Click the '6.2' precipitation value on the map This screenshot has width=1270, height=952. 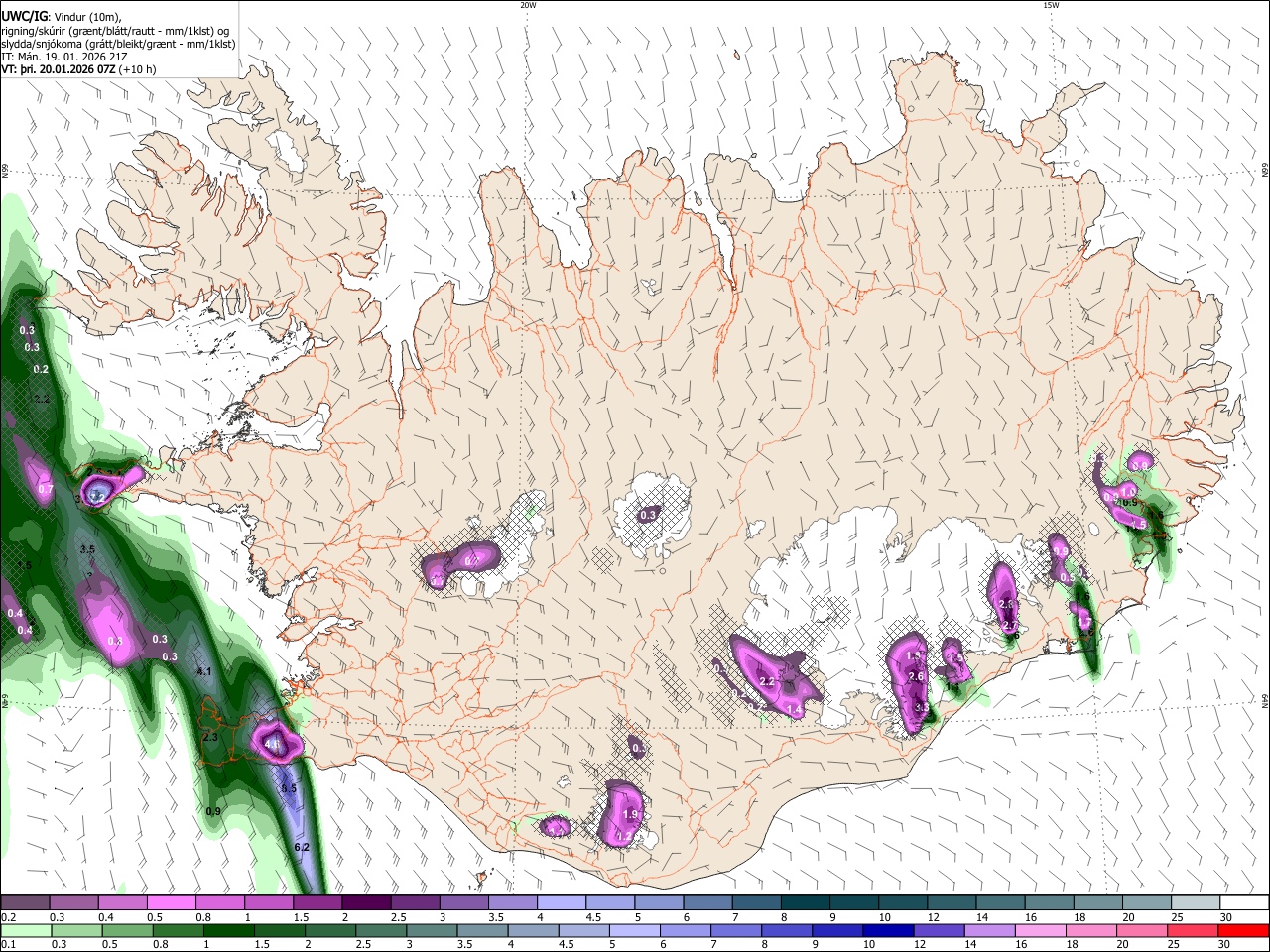(x=303, y=847)
